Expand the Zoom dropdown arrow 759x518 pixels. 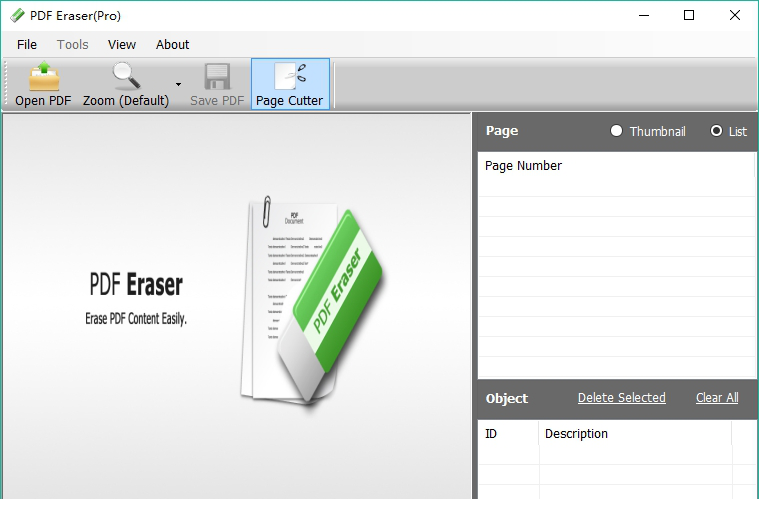tap(179, 84)
